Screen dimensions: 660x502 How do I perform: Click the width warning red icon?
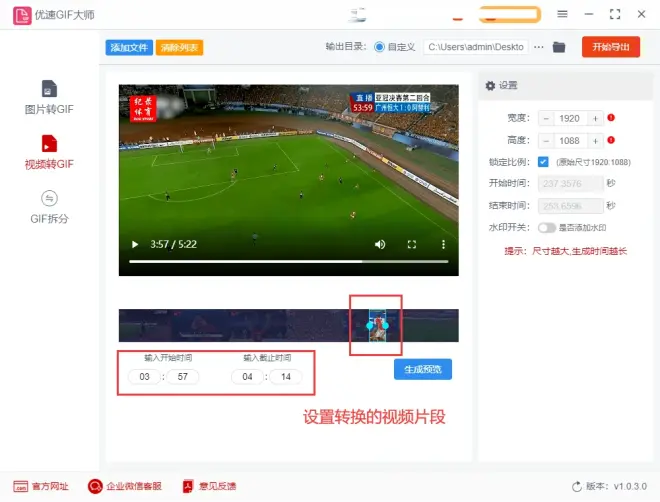[611, 118]
